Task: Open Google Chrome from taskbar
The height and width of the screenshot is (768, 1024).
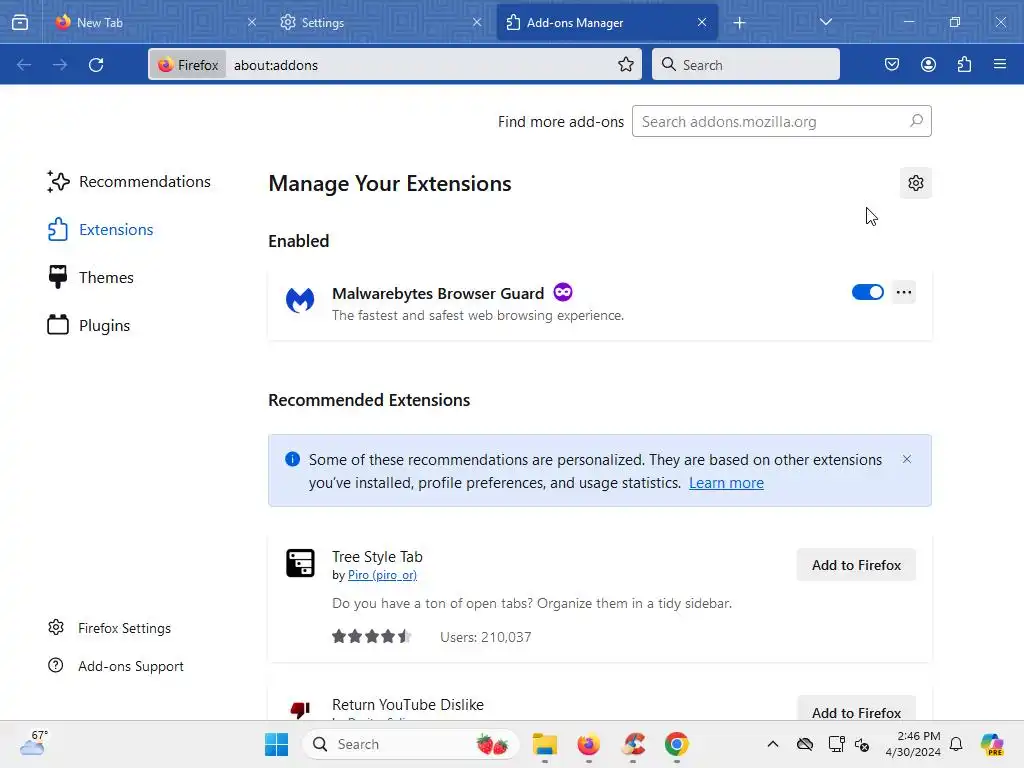Action: point(677,744)
